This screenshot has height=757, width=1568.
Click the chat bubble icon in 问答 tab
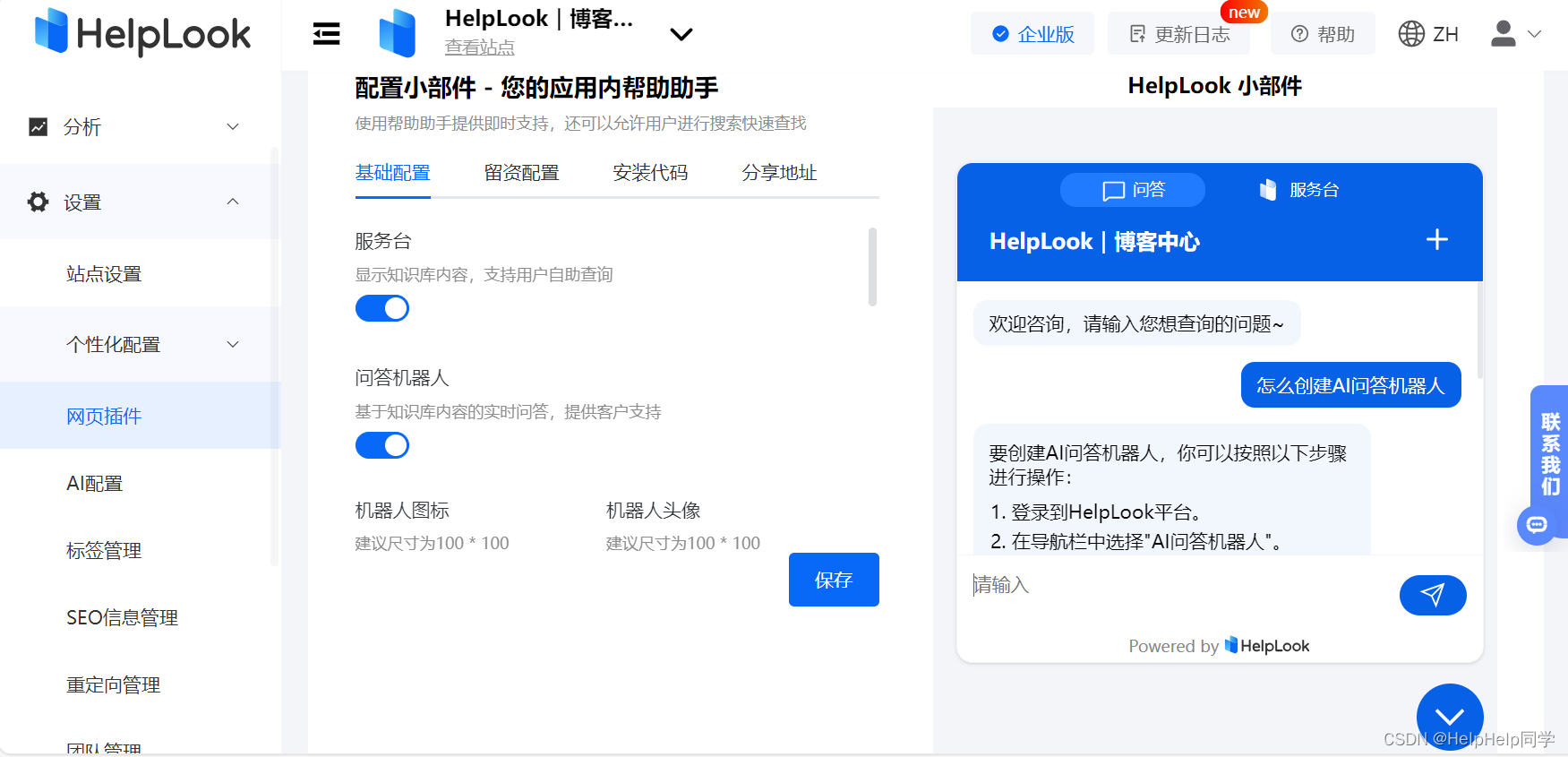coord(1114,191)
